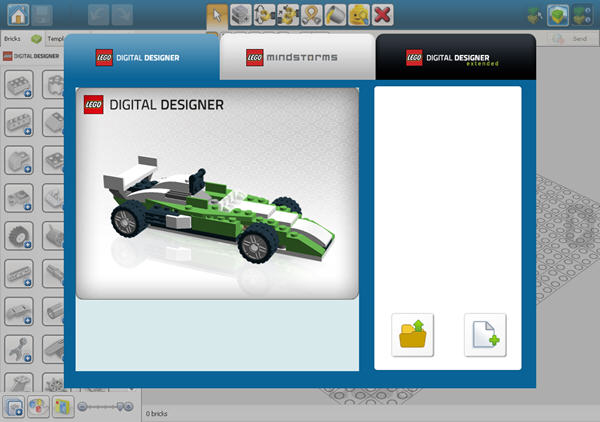Select the LEGO Digital Designer tab
600x422 pixels.
[x=141, y=57]
